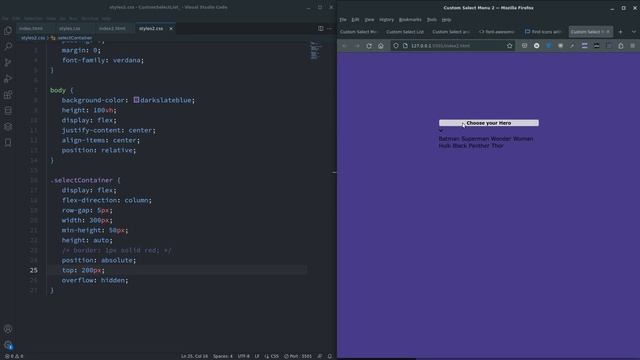Open Firefox Tools menu
Viewport: 640px width, 360px height.
click(432, 20)
